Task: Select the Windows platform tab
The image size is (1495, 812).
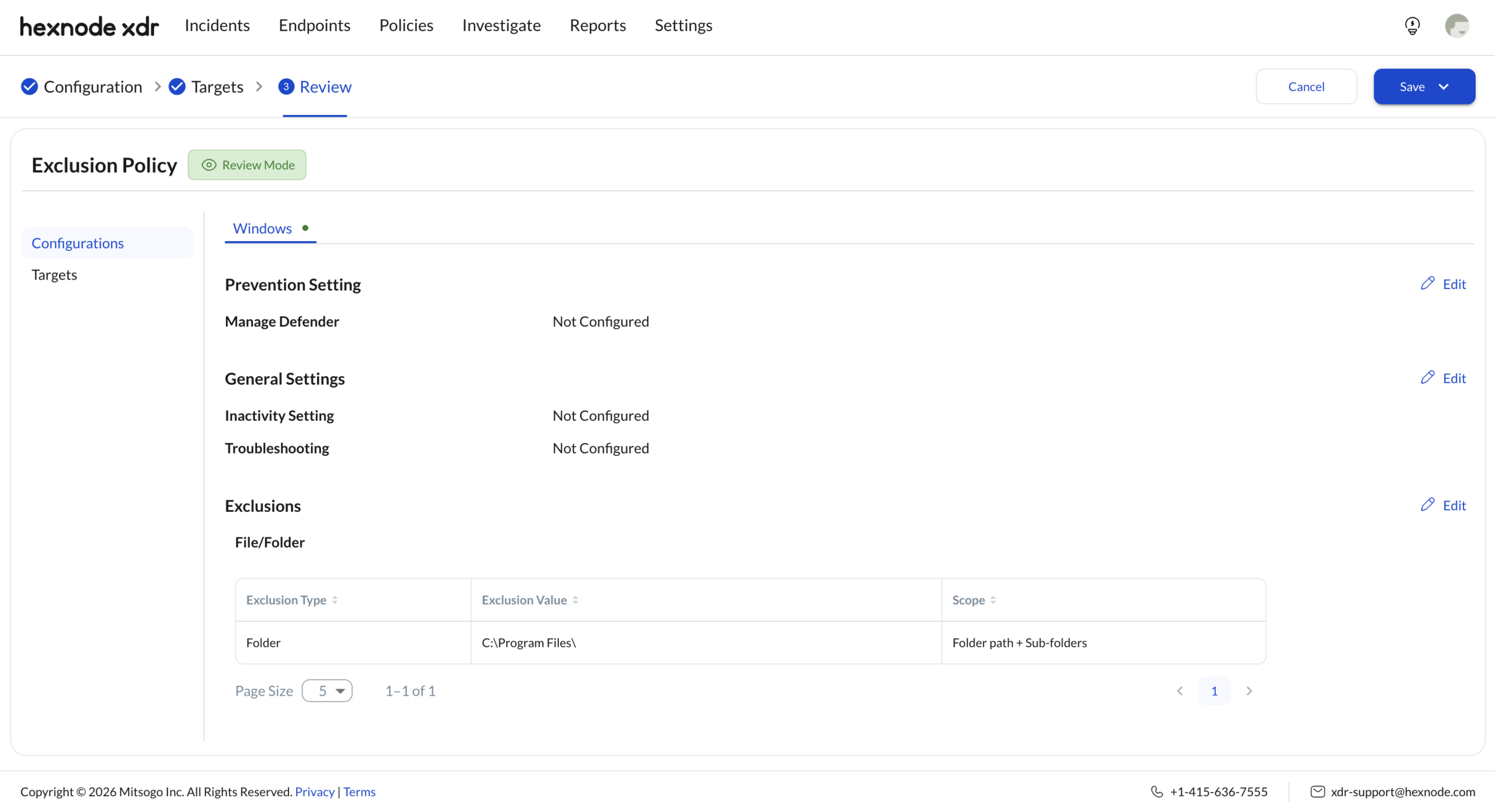Action: 270,228
